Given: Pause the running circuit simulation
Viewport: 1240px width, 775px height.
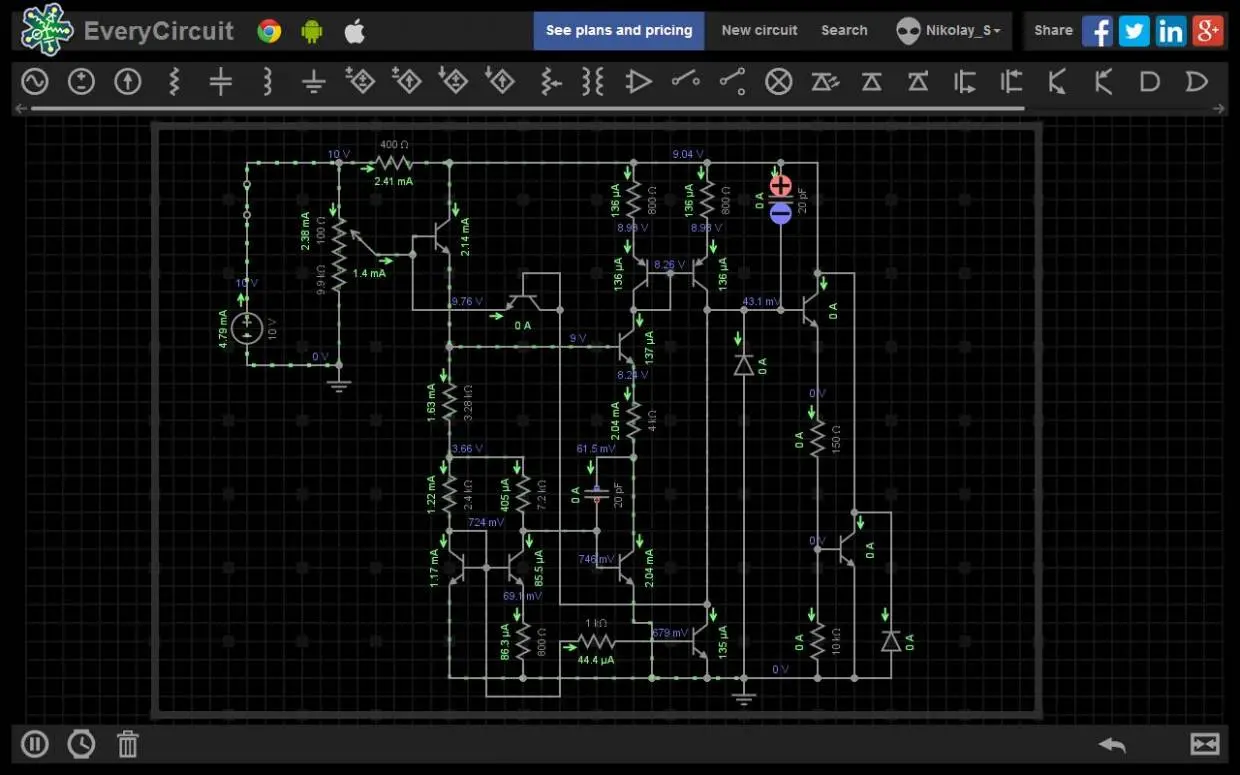Looking at the screenshot, I should (x=35, y=744).
